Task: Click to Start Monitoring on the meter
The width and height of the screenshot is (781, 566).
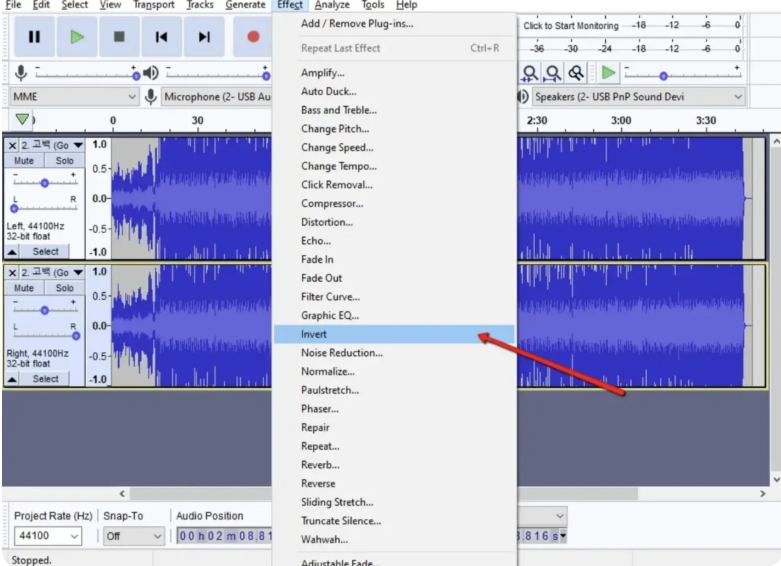Action: (570, 25)
